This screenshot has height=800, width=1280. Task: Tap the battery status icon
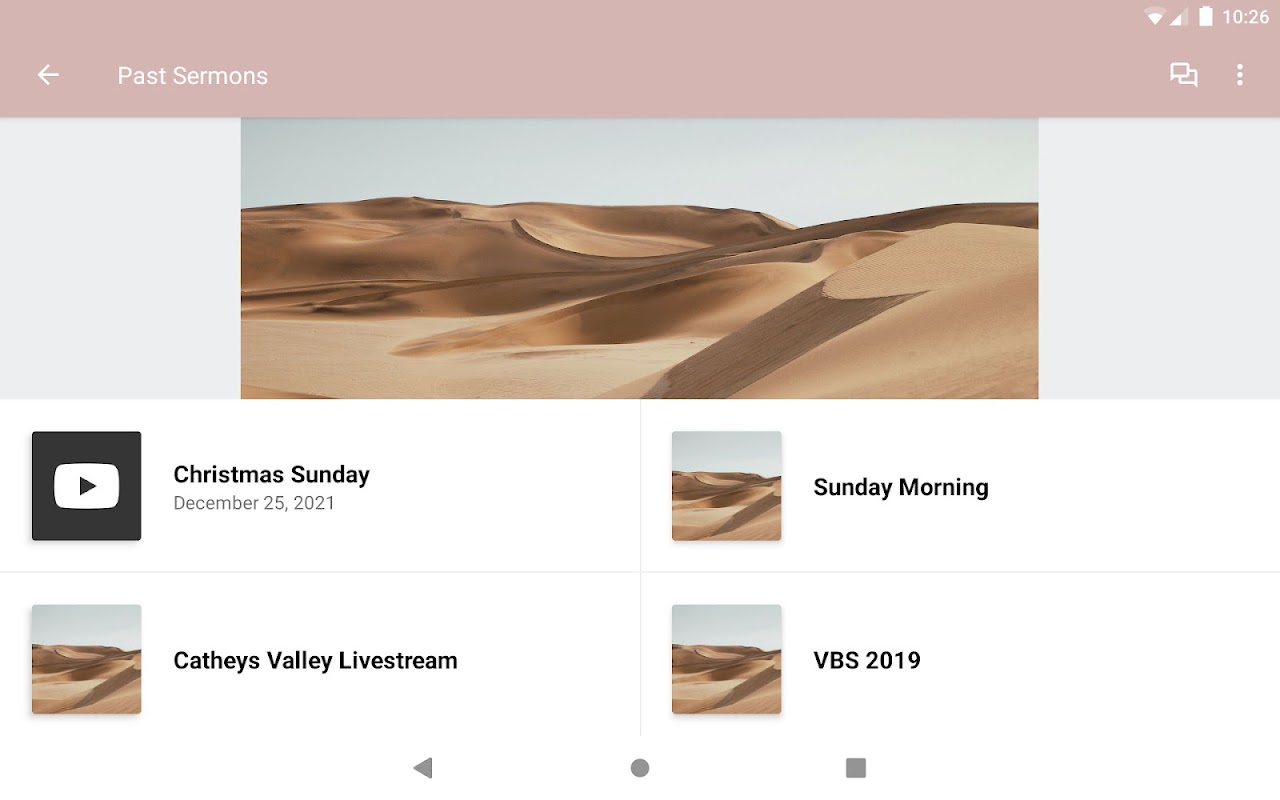[1205, 16]
